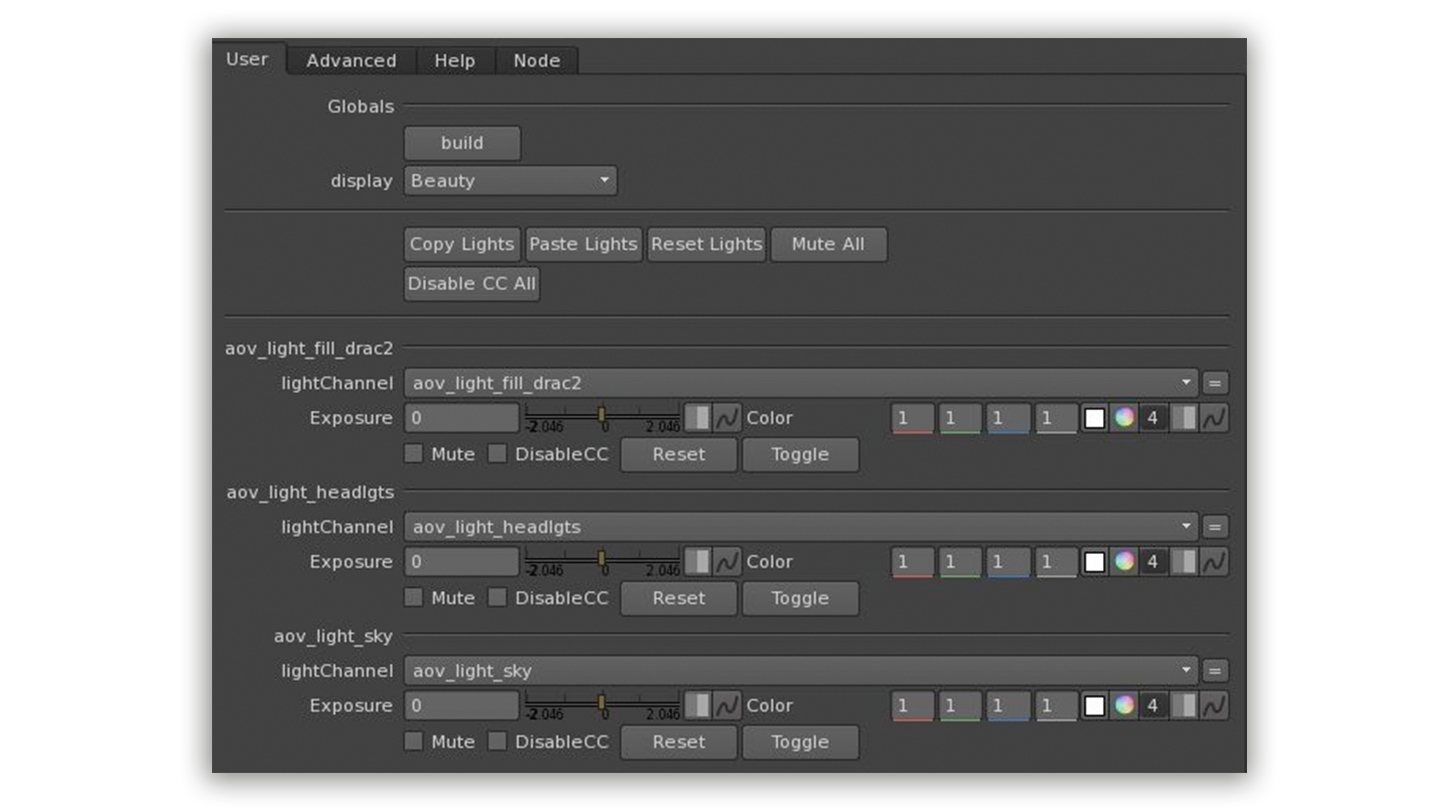1440x810 pixels.
Task: Click the Exposure value field for aov_light_headlgts
Action: tap(461, 562)
